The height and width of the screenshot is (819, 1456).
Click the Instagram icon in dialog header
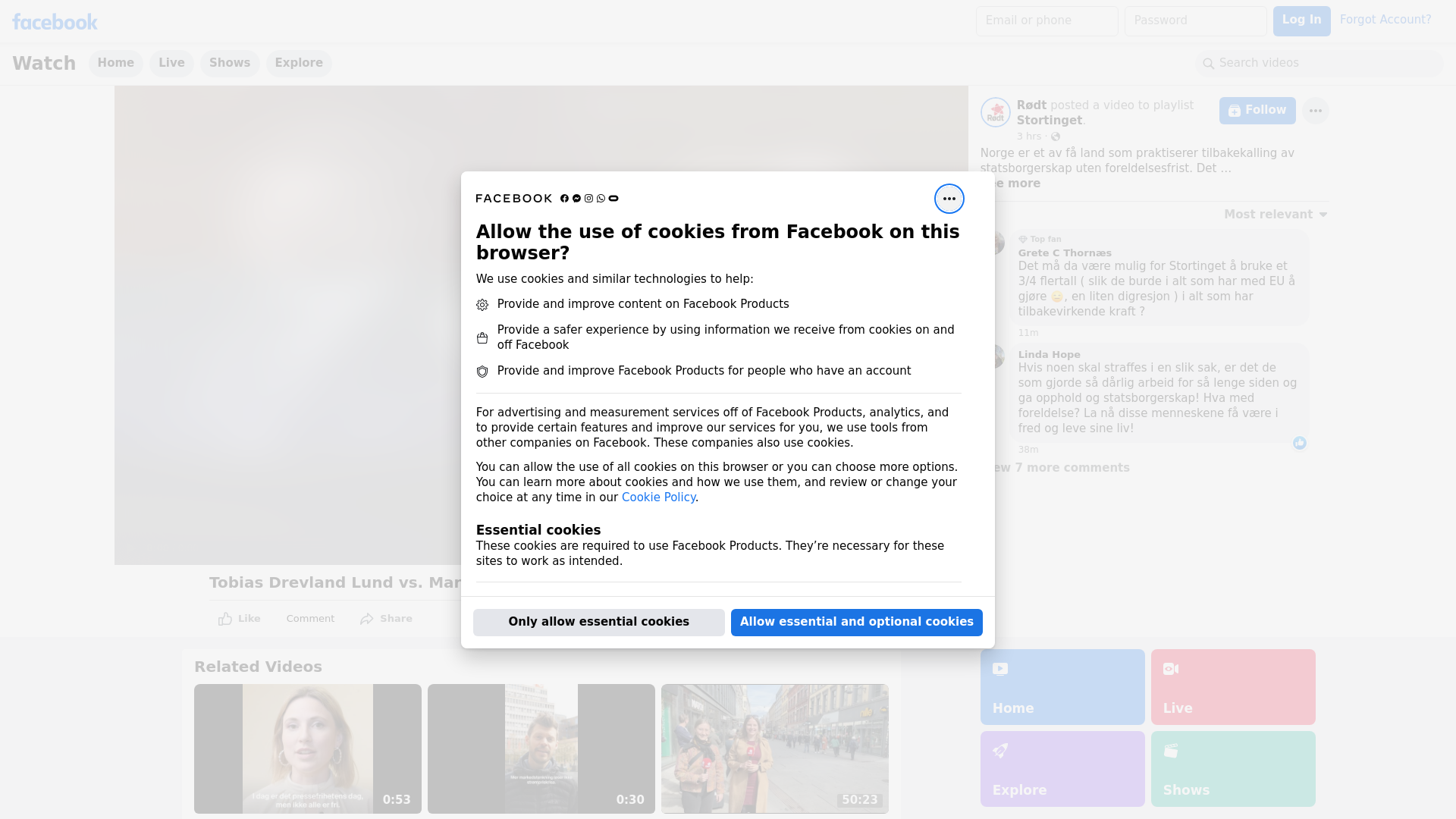tap(588, 199)
